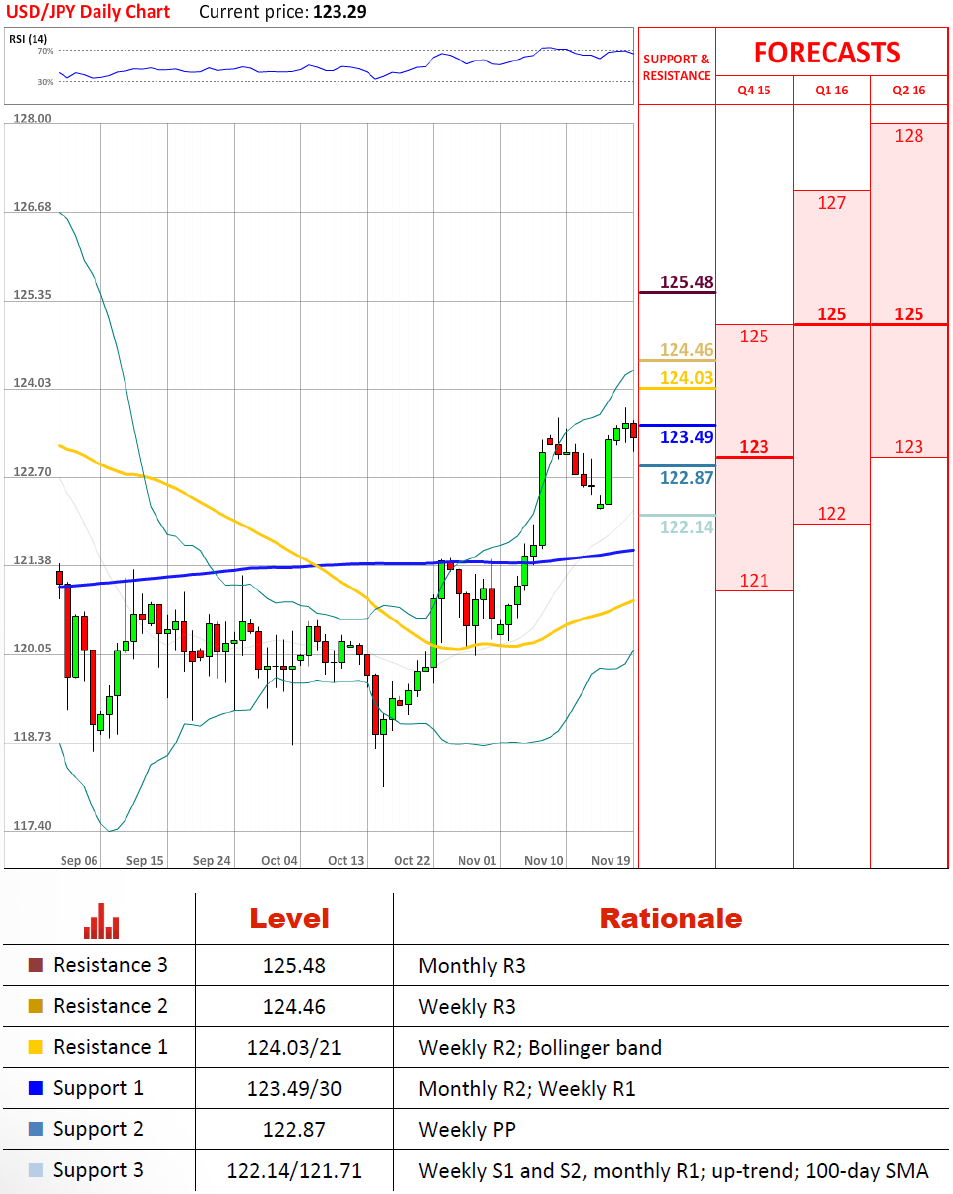Click the bold 123 in Q4 15 column
Viewport: 953px width, 1194px height.
tap(754, 447)
